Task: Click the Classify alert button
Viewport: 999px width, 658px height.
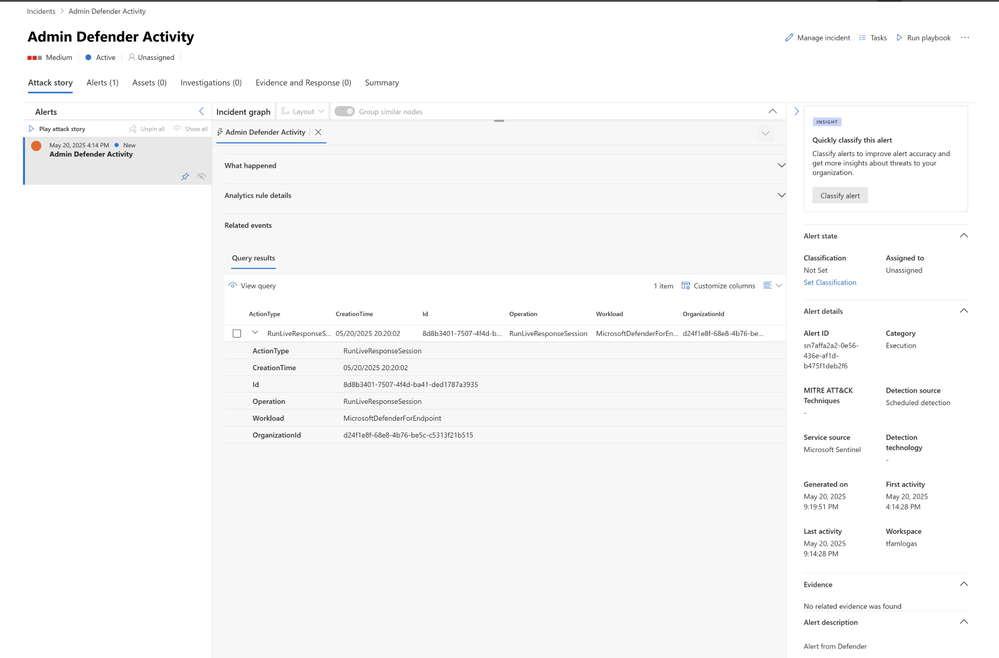Action: 840,196
